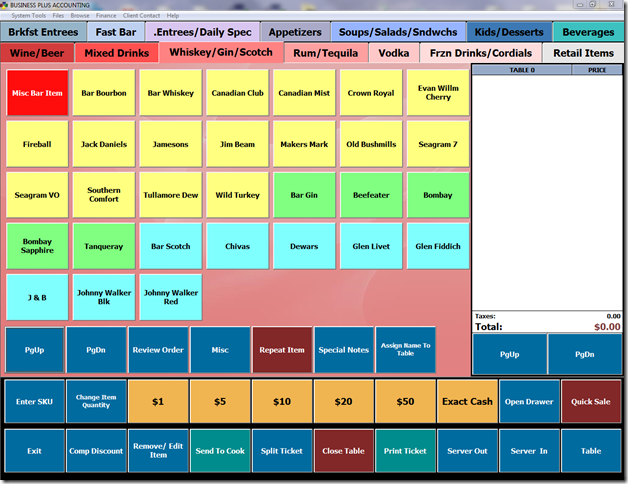Screen dimensions: 628x484
Task: Click Assign Name To Table
Action: coord(405,350)
